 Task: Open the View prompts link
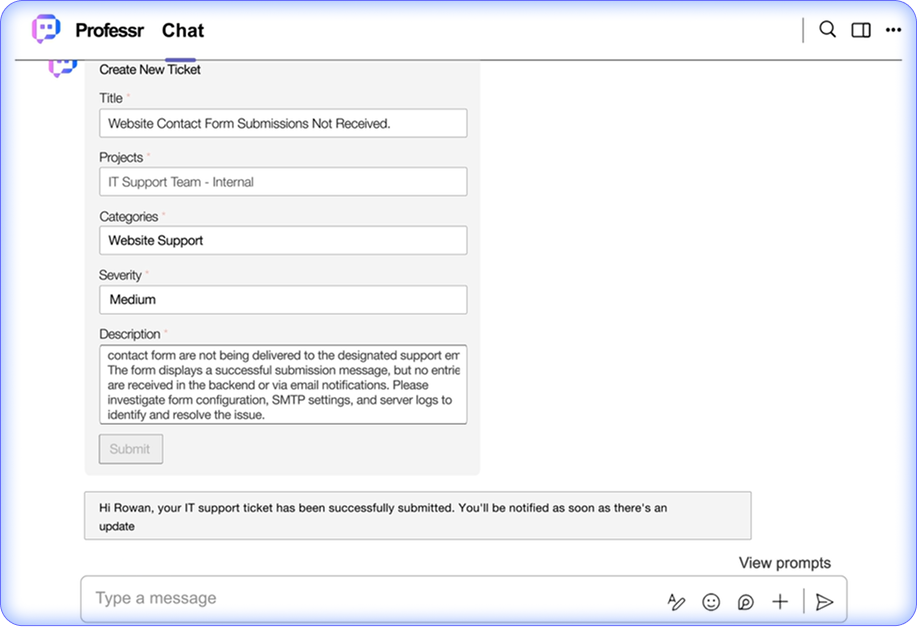pyautogui.click(x=784, y=563)
